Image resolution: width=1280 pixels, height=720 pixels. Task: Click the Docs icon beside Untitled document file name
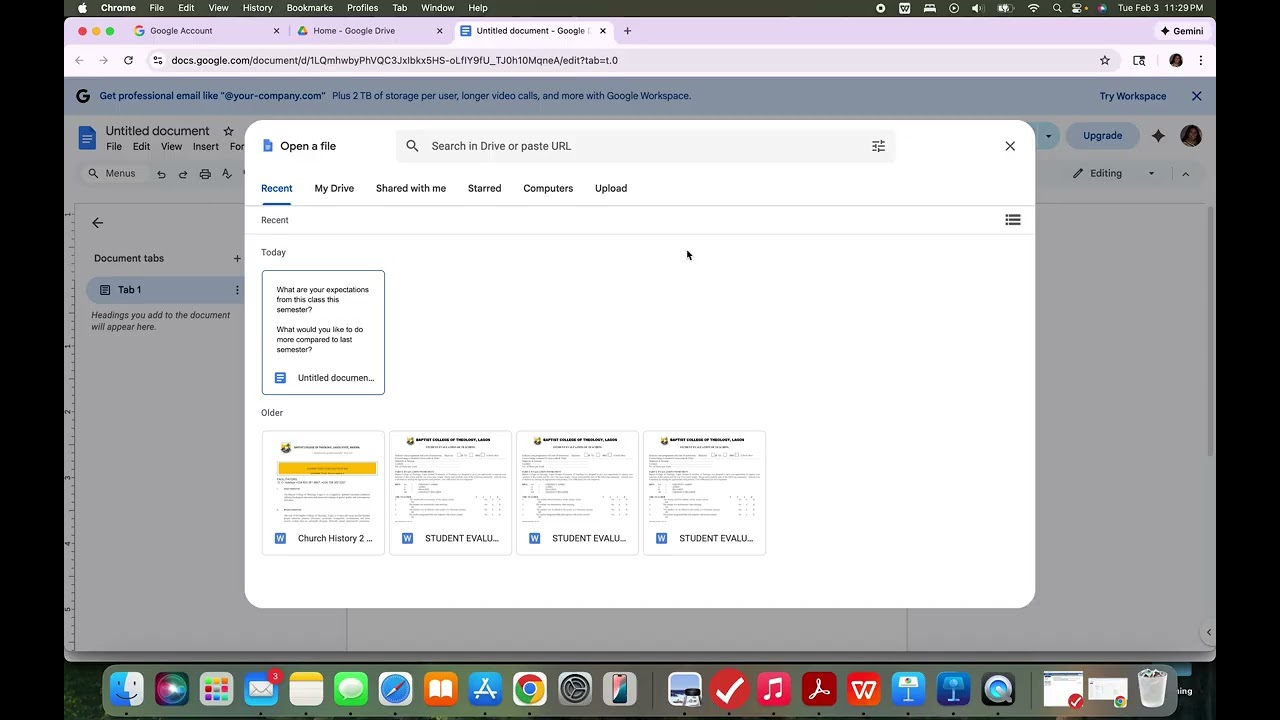click(x=280, y=378)
